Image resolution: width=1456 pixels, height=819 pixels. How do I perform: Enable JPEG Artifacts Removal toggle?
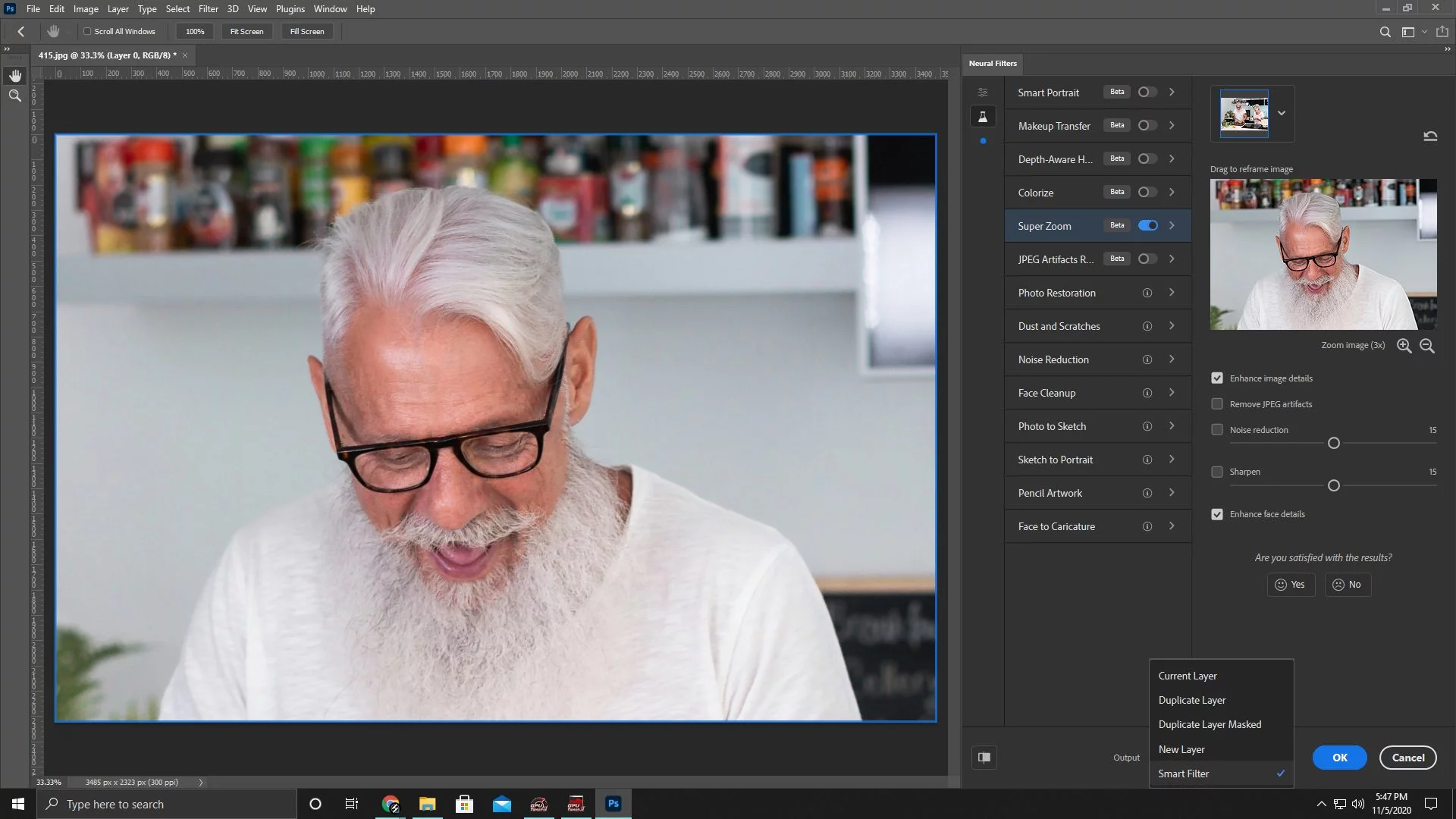(1147, 259)
